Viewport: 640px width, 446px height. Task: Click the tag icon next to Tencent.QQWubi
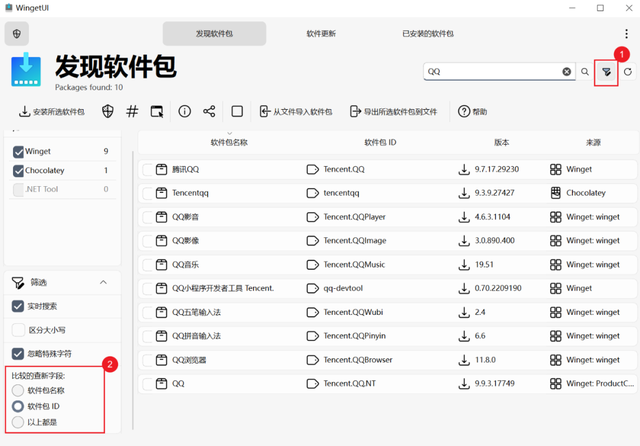(x=312, y=313)
